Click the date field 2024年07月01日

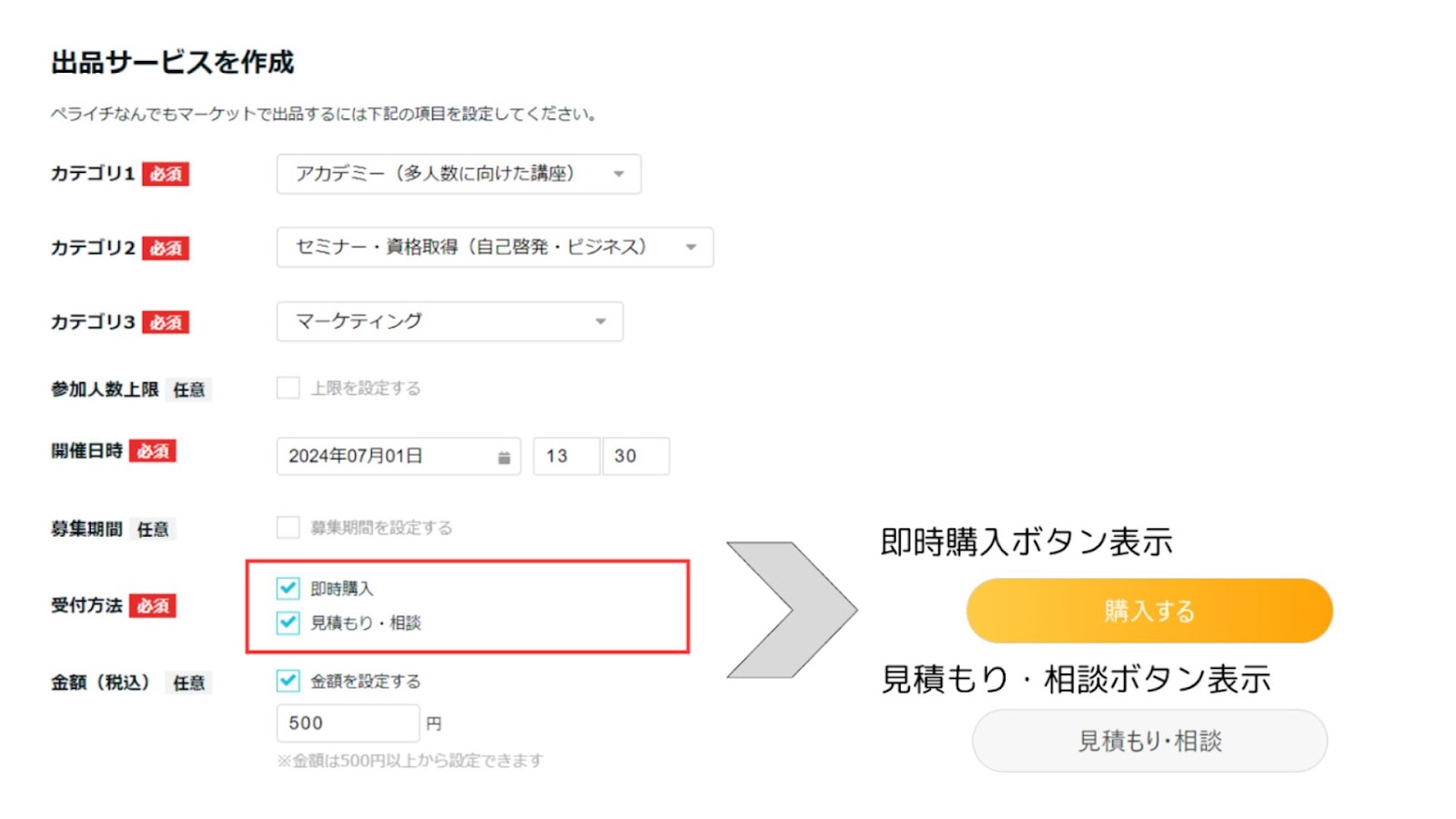click(x=387, y=457)
